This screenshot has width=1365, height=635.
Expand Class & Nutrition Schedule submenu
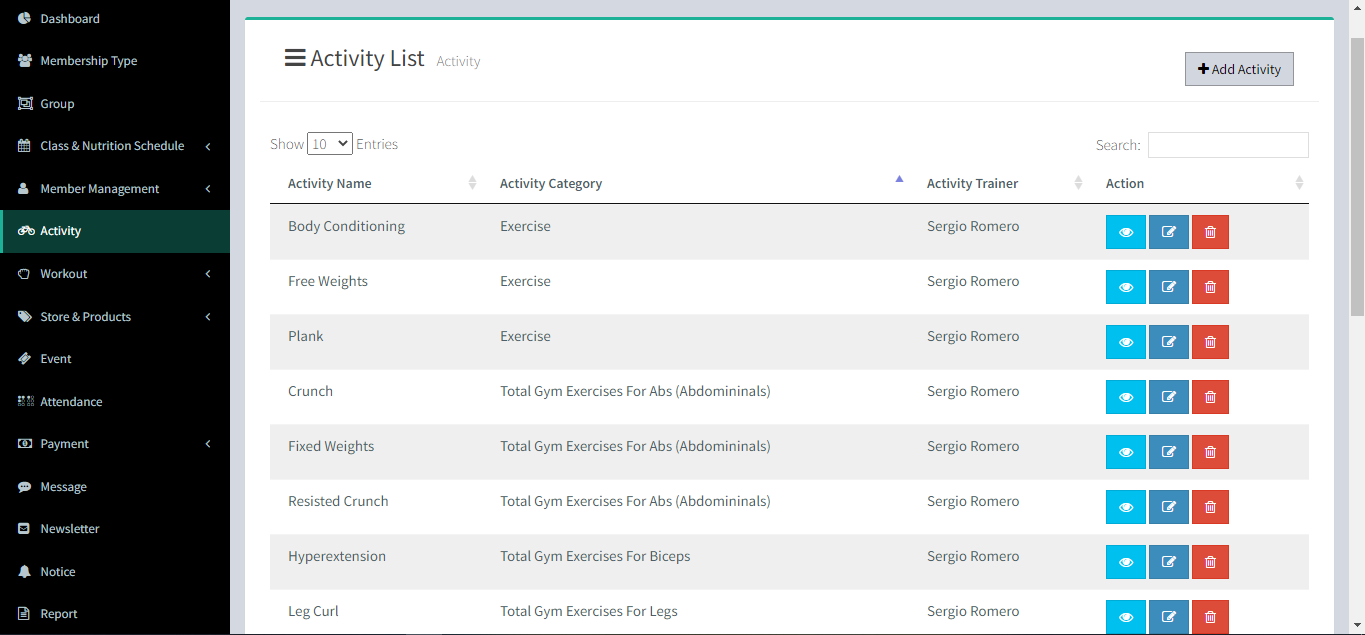[112, 146]
